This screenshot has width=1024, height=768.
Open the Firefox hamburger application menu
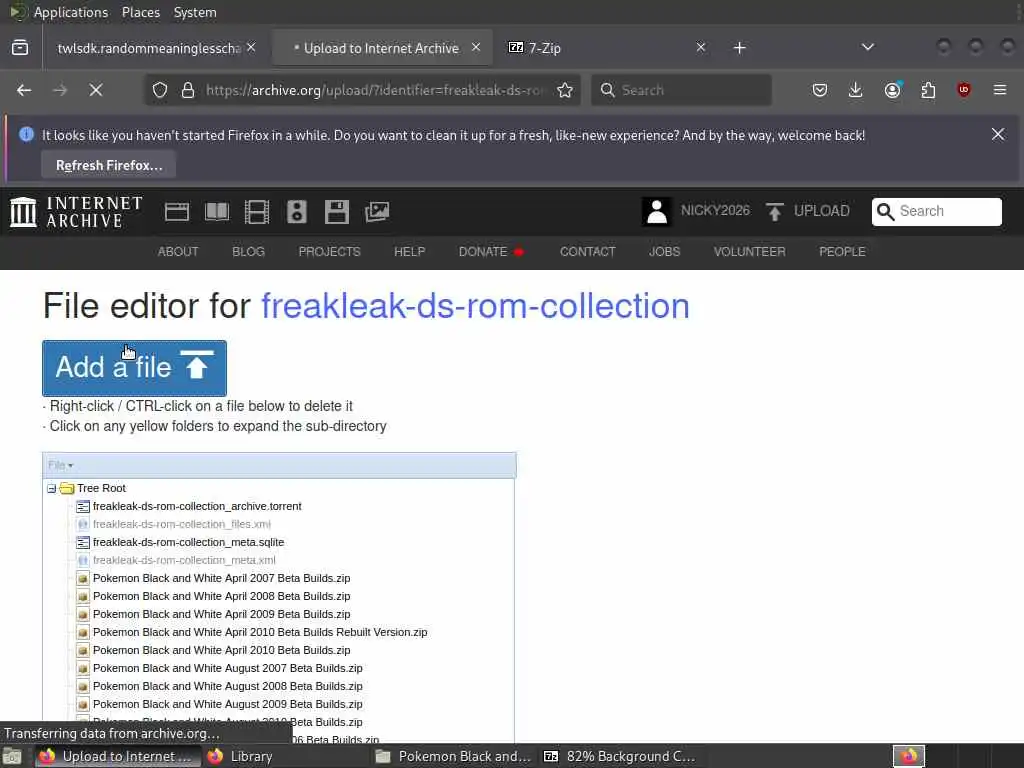click(1000, 90)
